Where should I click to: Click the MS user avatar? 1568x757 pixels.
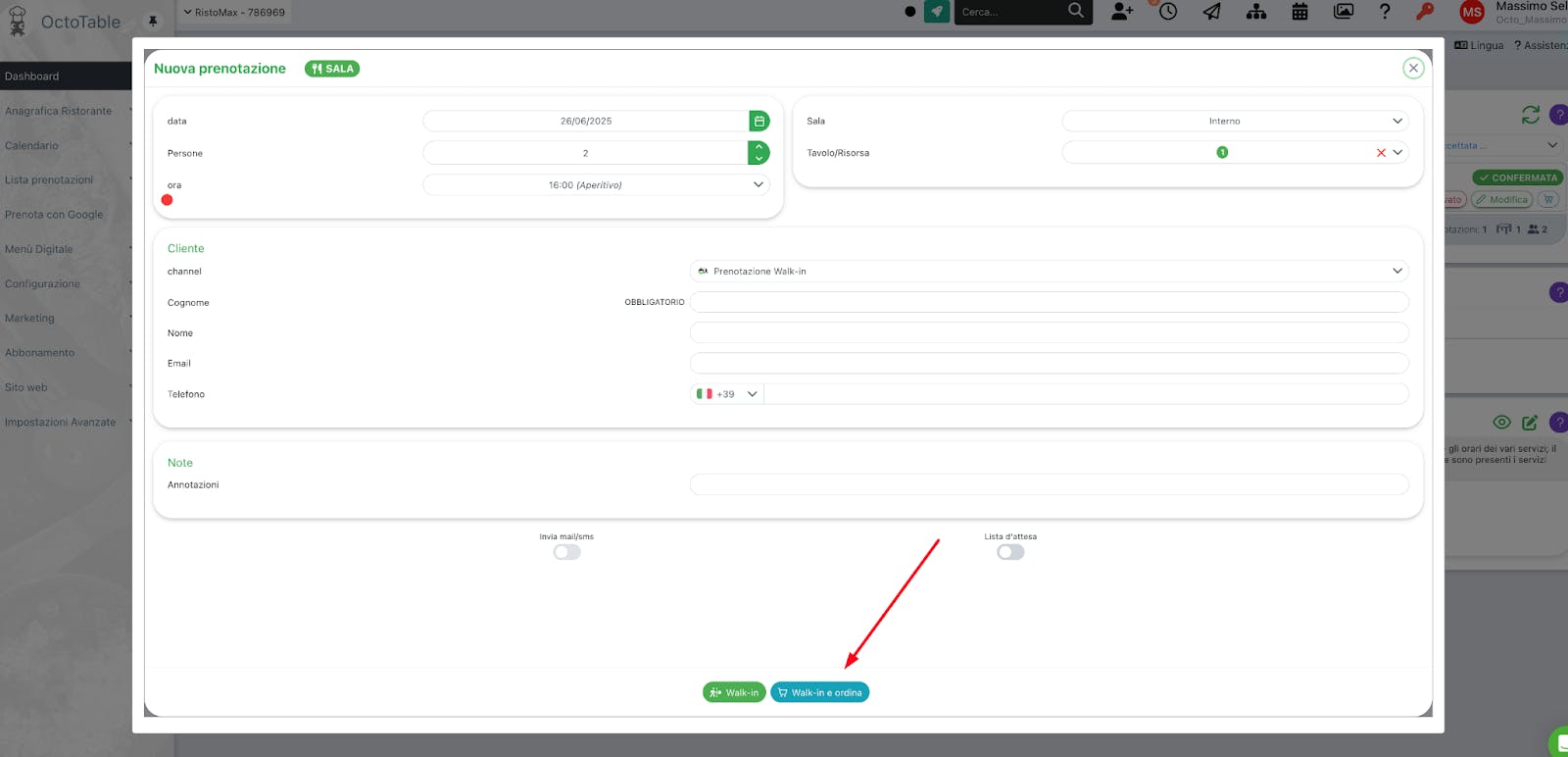coord(1472,12)
